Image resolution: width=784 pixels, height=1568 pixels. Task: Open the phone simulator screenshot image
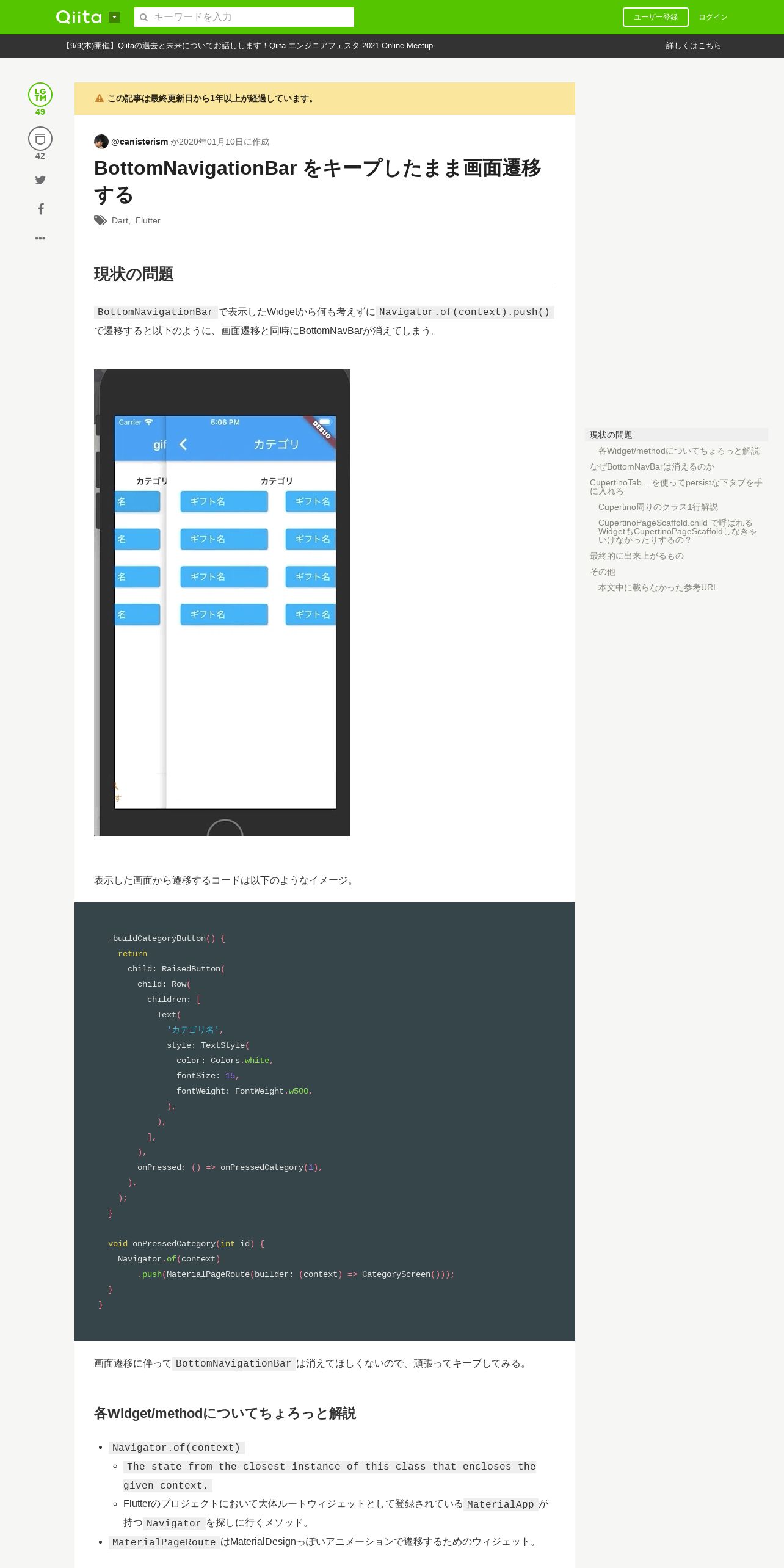[x=222, y=603]
